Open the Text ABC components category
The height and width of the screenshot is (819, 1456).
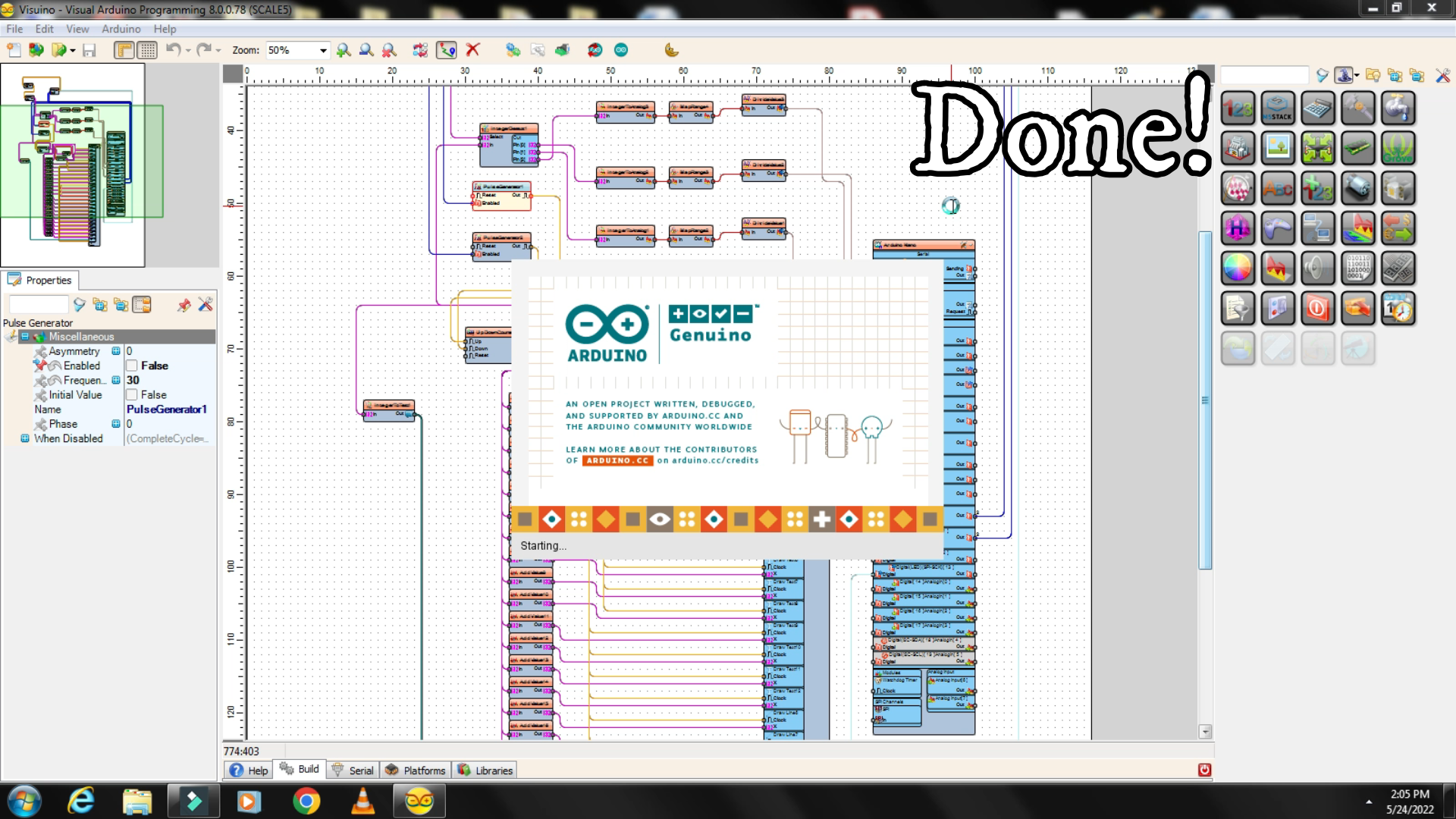(1278, 189)
